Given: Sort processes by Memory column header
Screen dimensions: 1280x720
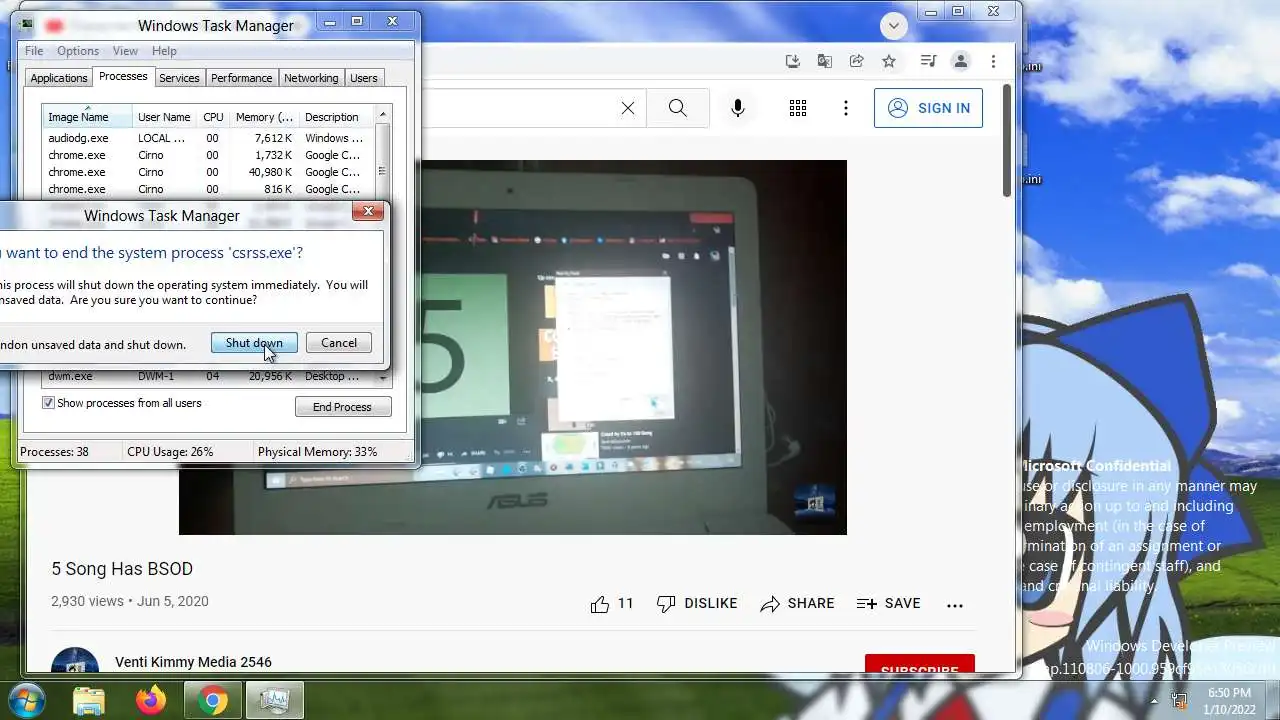Looking at the screenshot, I should click(x=264, y=117).
